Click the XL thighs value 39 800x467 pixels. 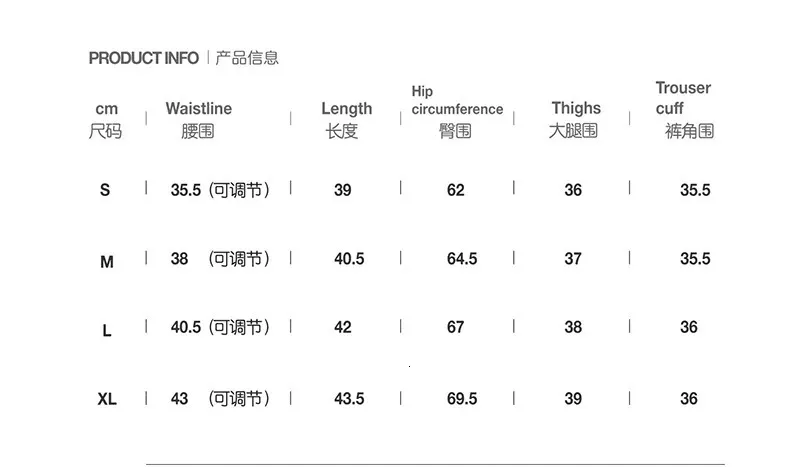point(573,398)
